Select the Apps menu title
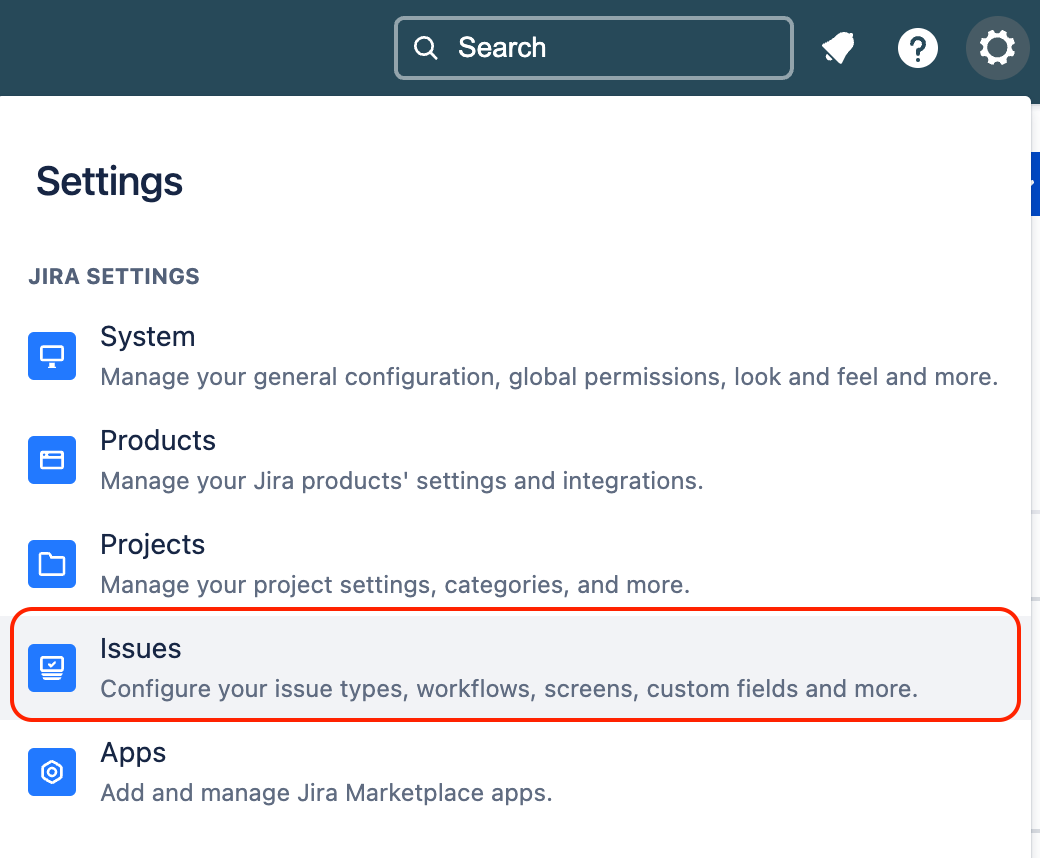1040x858 pixels. point(132,753)
